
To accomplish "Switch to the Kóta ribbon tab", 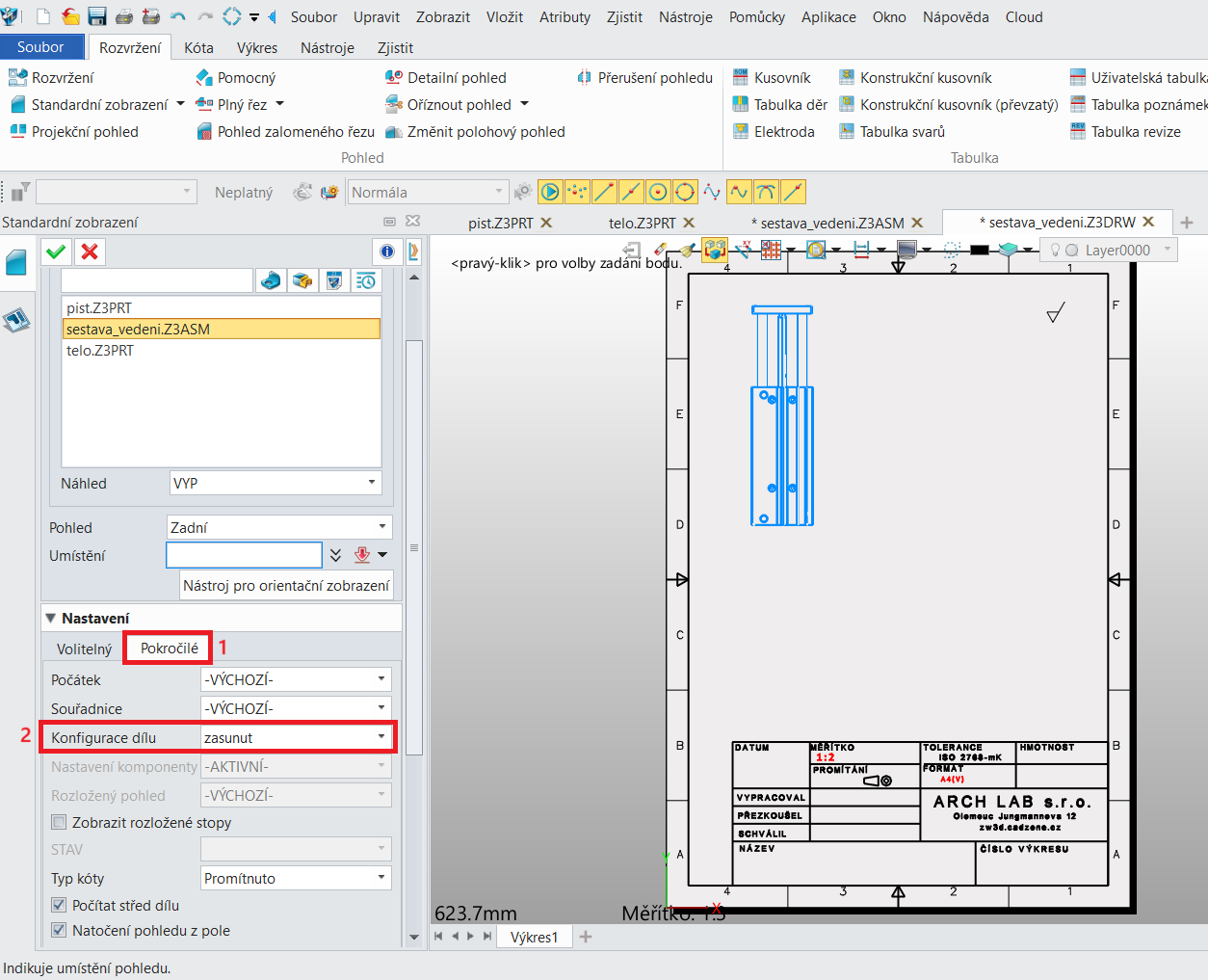I will [x=198, y=47].
